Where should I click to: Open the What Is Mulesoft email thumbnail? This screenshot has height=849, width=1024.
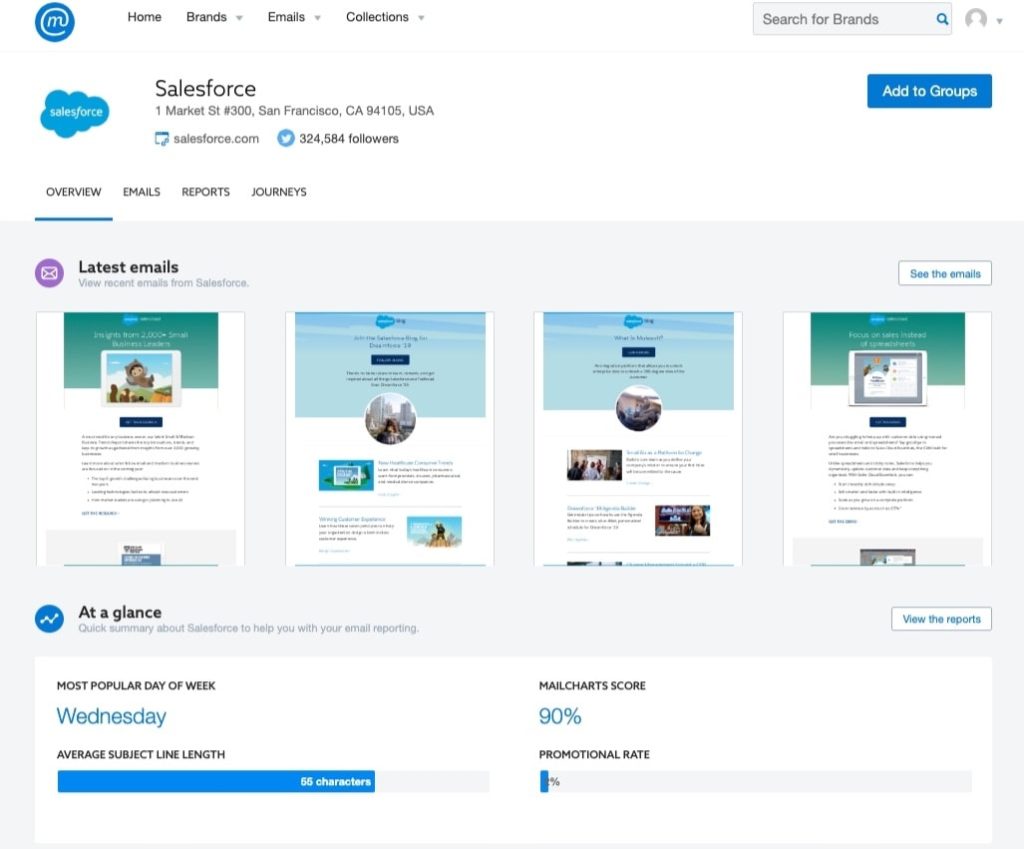[638, 439]
